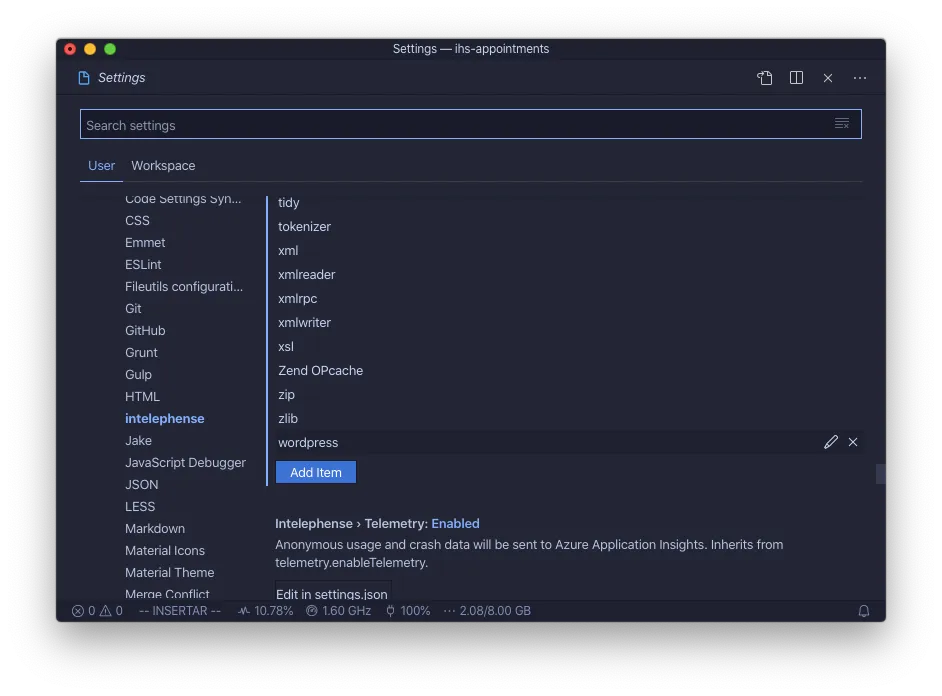The height and width of the screenshot is (696, 942).
Task: Open settings JSON file icon
Action: pyautogui.click(x=764, y=78)
